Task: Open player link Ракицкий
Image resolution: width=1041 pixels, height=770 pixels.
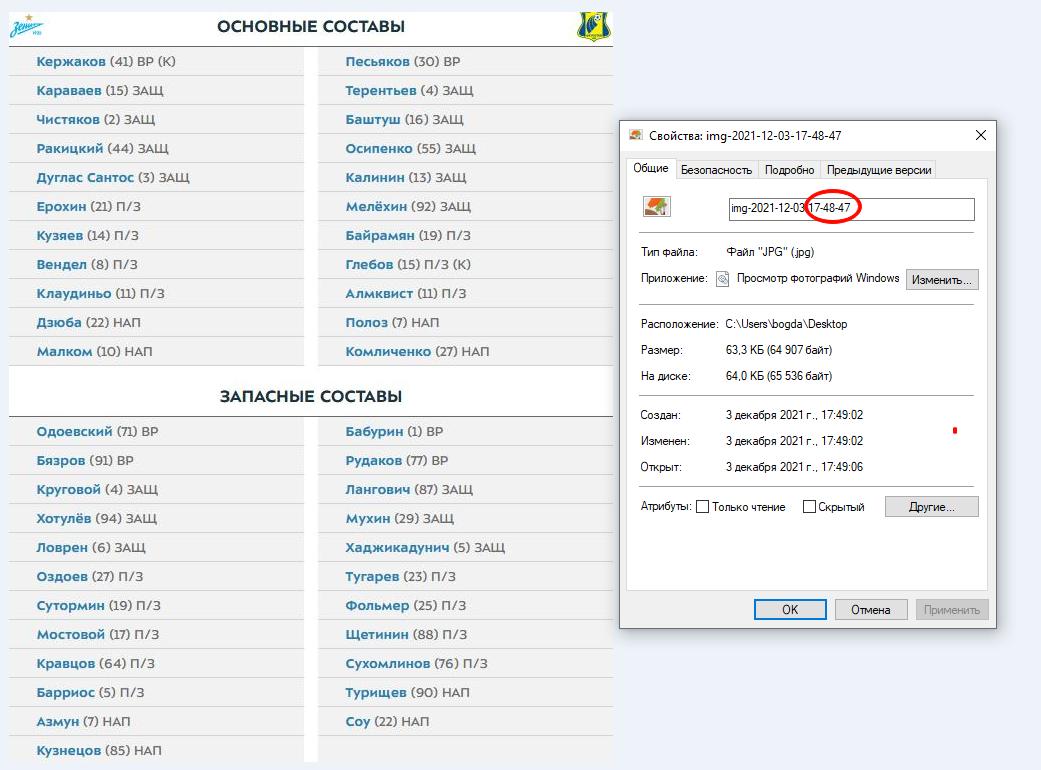Action: (x=70, y=149)
